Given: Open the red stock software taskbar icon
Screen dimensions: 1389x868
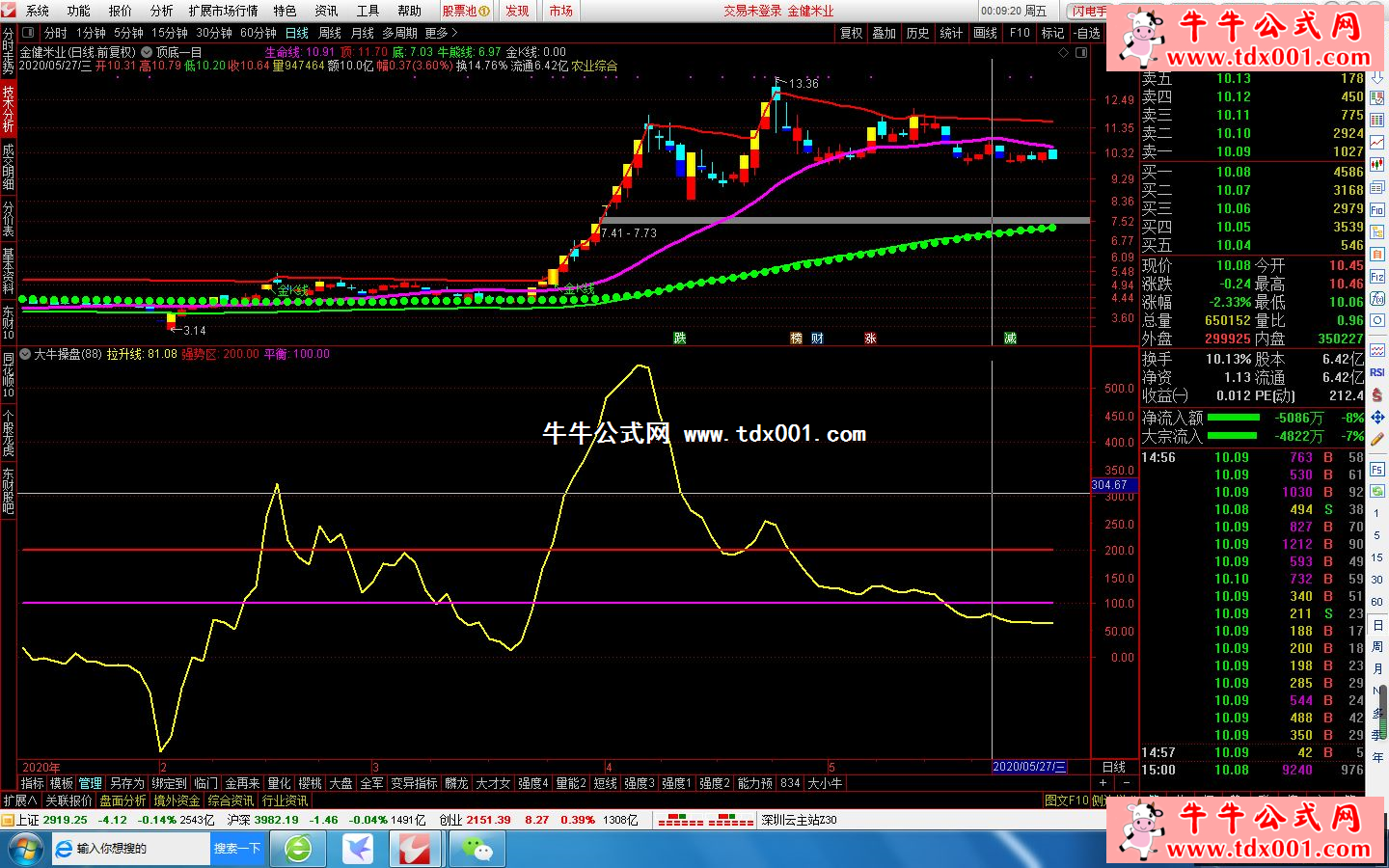Looking at the screenshot, I should 417,849.
